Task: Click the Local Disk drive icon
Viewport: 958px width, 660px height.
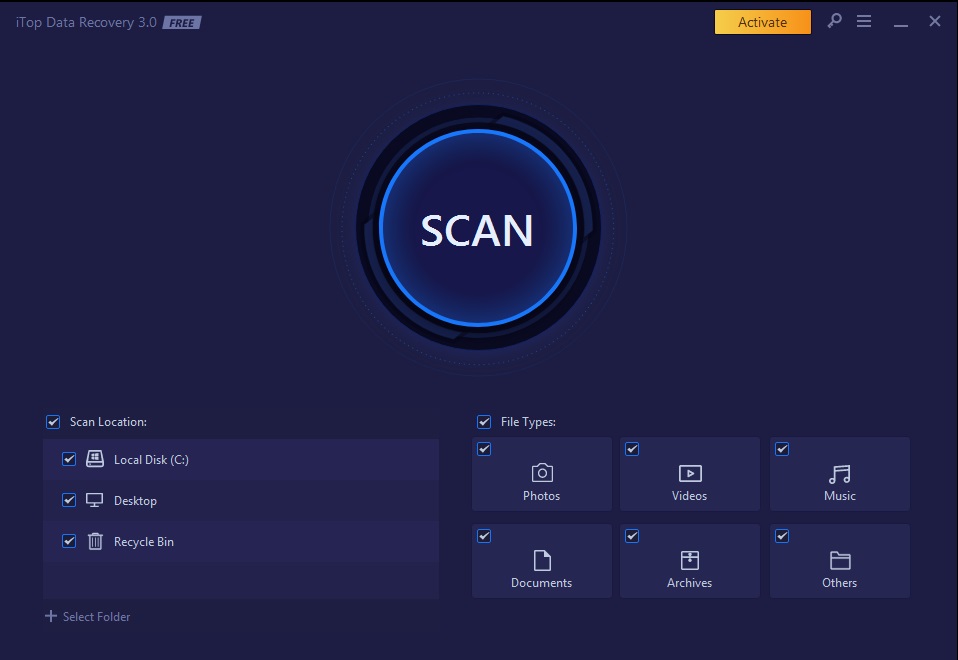Action: 95,459
